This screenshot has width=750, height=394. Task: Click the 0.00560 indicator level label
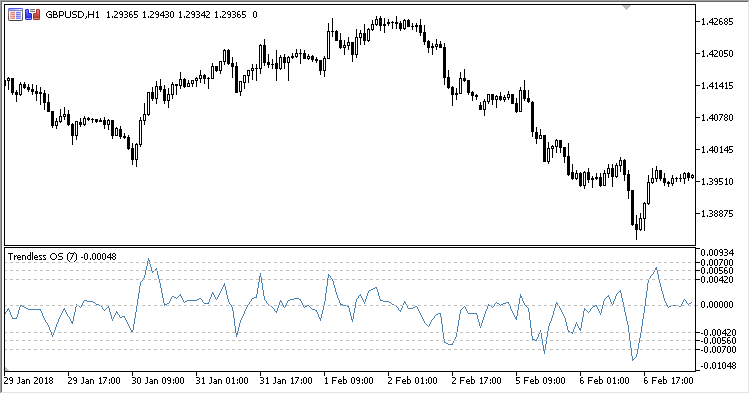tap(717, 271)
